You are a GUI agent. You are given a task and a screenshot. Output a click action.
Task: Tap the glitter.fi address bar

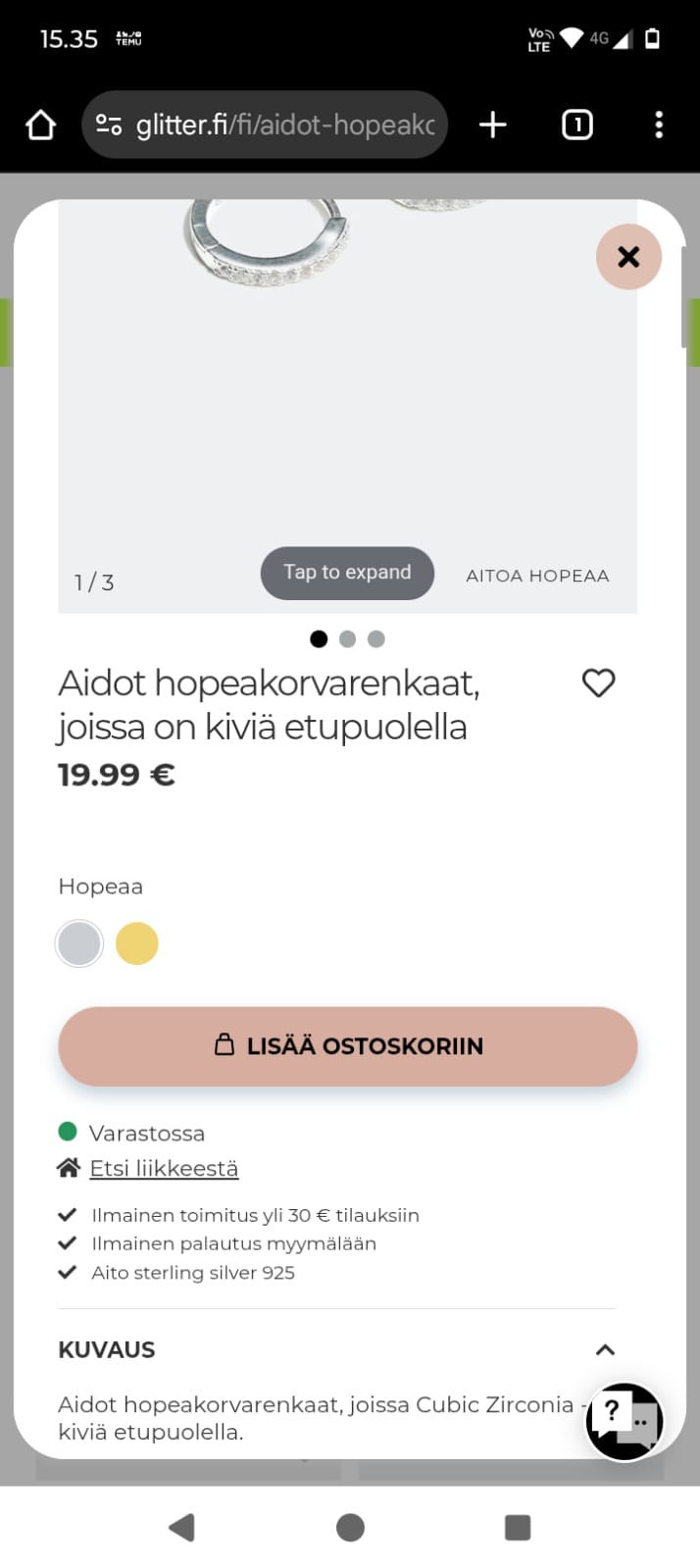pos(284,125)
